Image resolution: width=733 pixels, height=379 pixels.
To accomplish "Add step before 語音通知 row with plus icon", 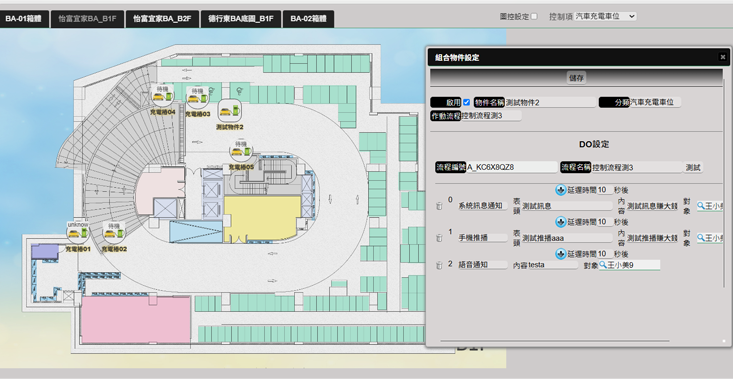I will [561, 254].
